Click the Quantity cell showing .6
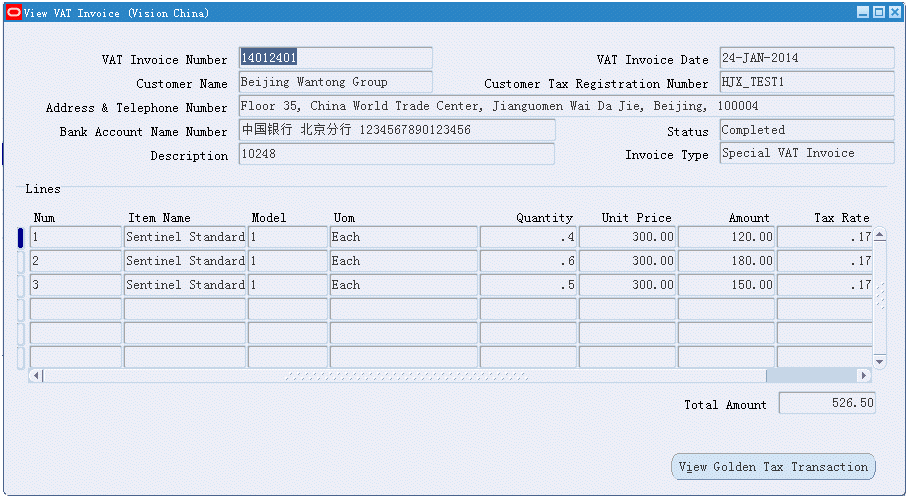 point(528,261)
